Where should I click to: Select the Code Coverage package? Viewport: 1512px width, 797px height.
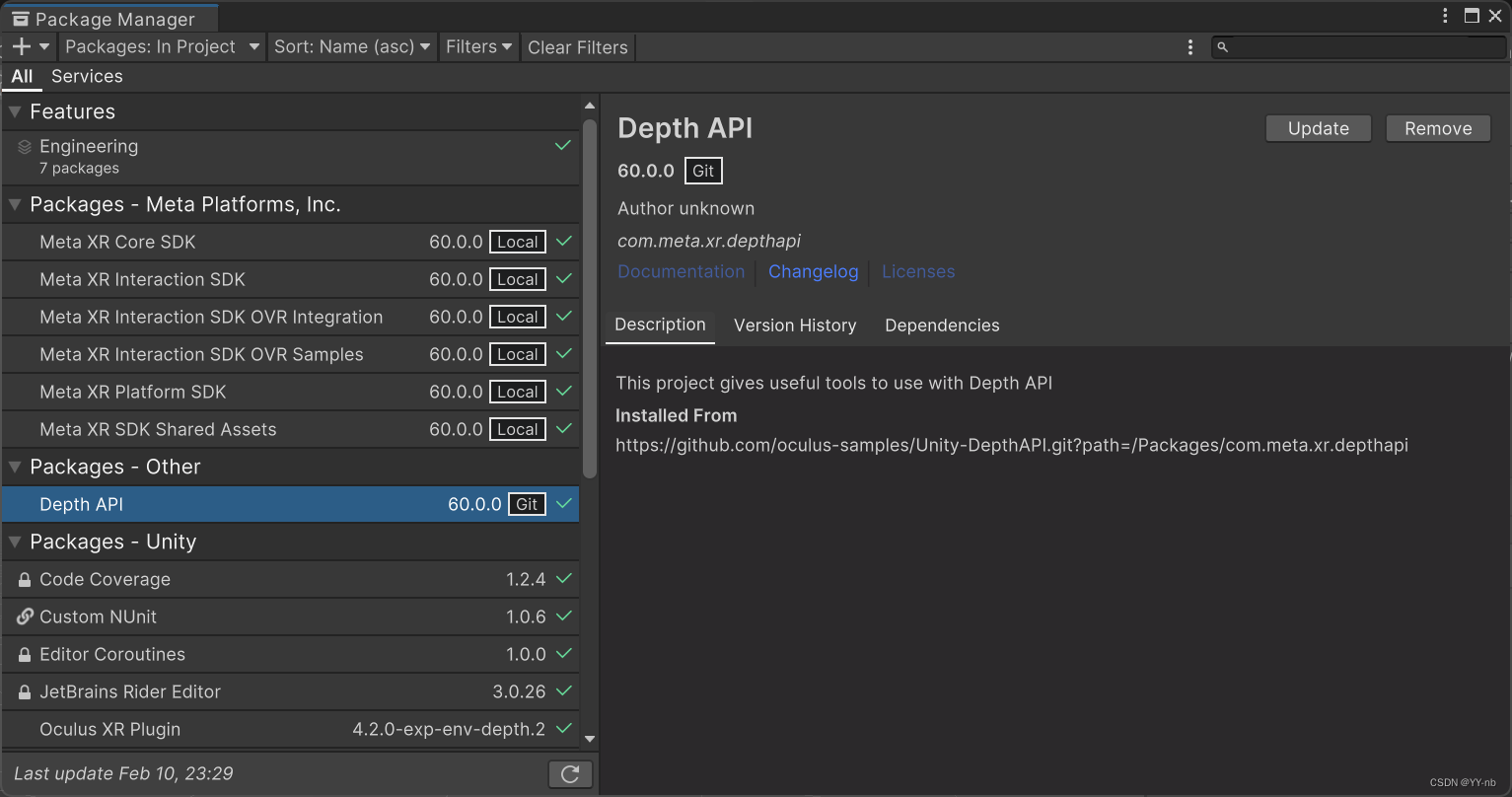click(x=290, y=579)
